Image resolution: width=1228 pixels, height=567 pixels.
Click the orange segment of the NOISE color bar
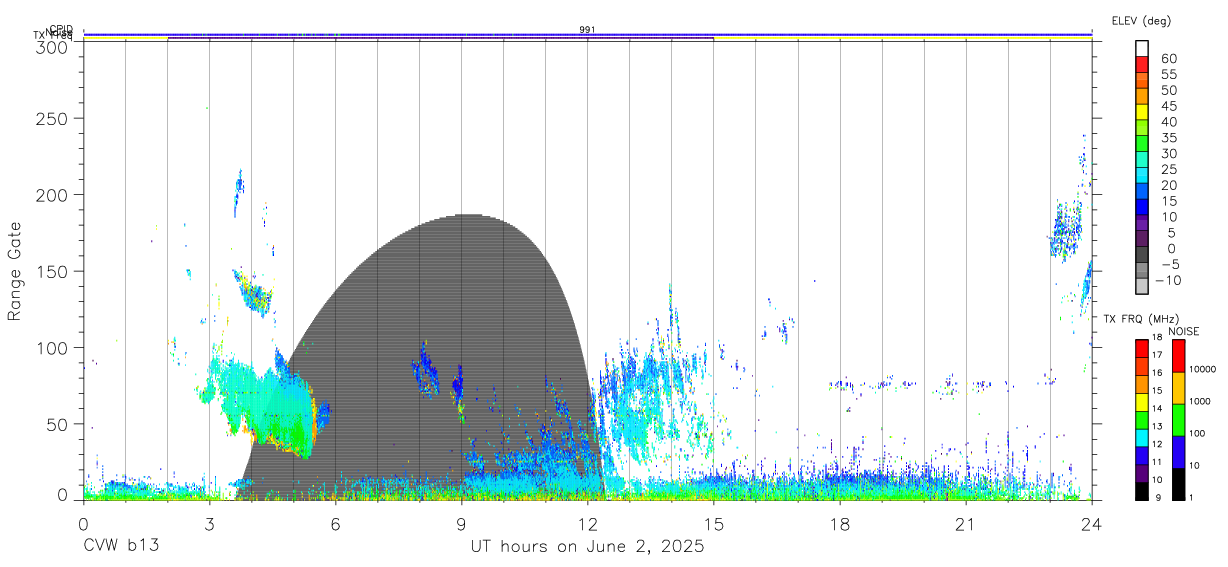click(x=1178, y=387)
